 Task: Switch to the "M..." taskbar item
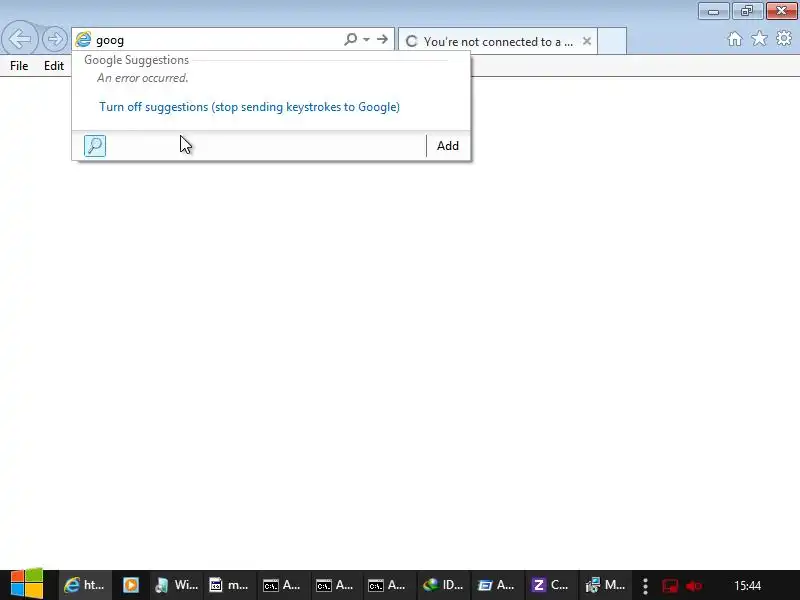tap(605, 585)
